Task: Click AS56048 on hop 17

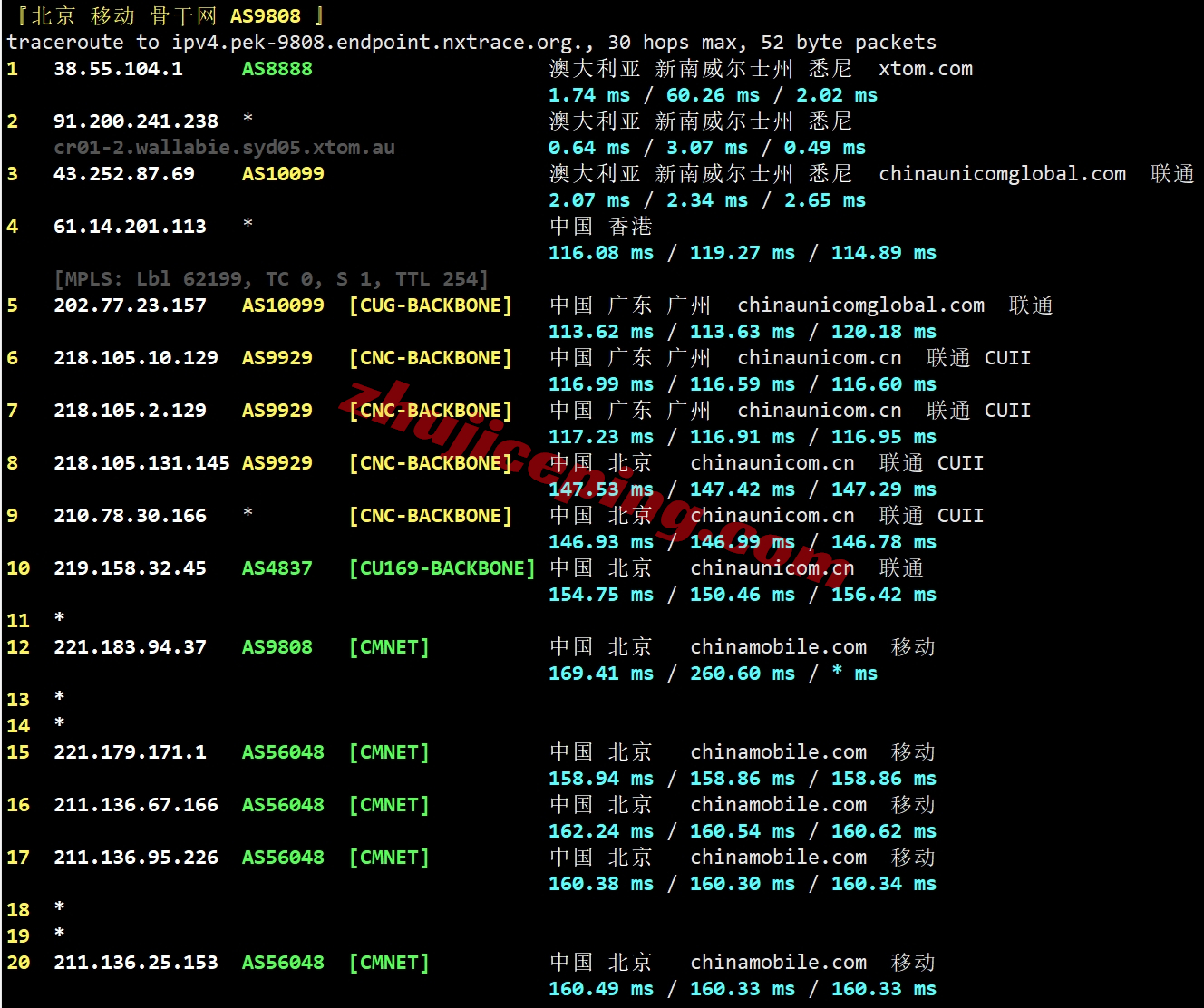Action: pyautogui.click(x=283, y=858)
